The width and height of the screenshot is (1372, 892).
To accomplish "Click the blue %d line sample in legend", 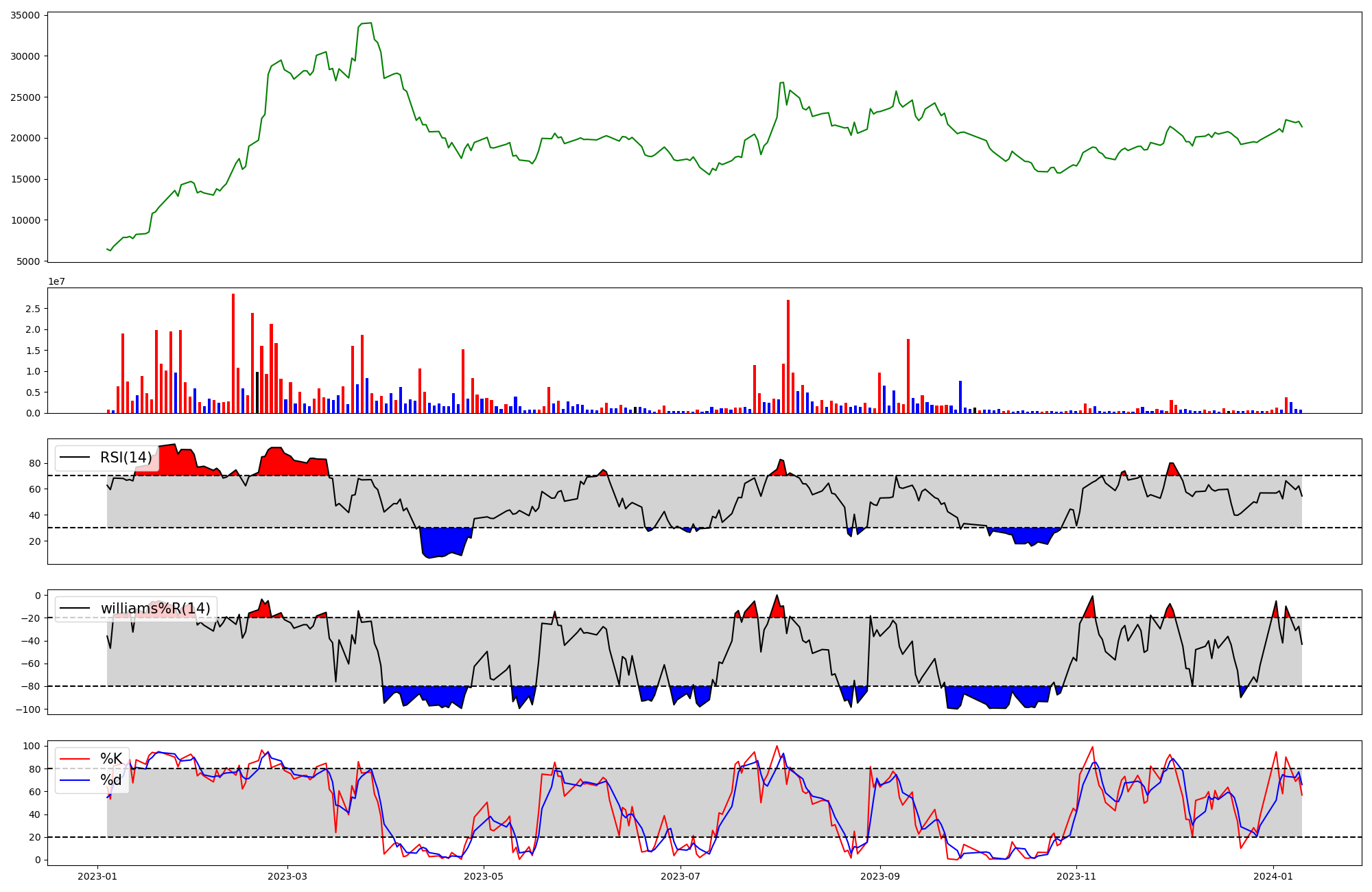I will (x=75, y=780).
